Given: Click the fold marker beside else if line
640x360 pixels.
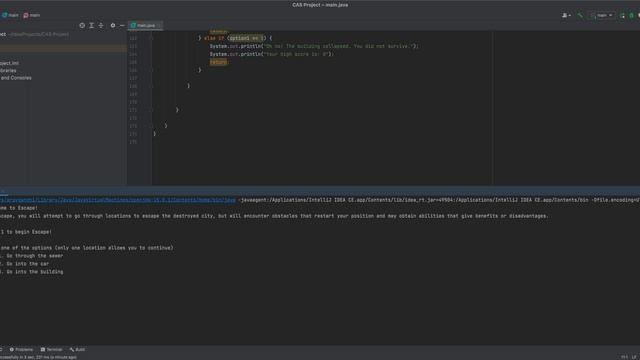Looking at the screenshot, I should pos(152,38).
